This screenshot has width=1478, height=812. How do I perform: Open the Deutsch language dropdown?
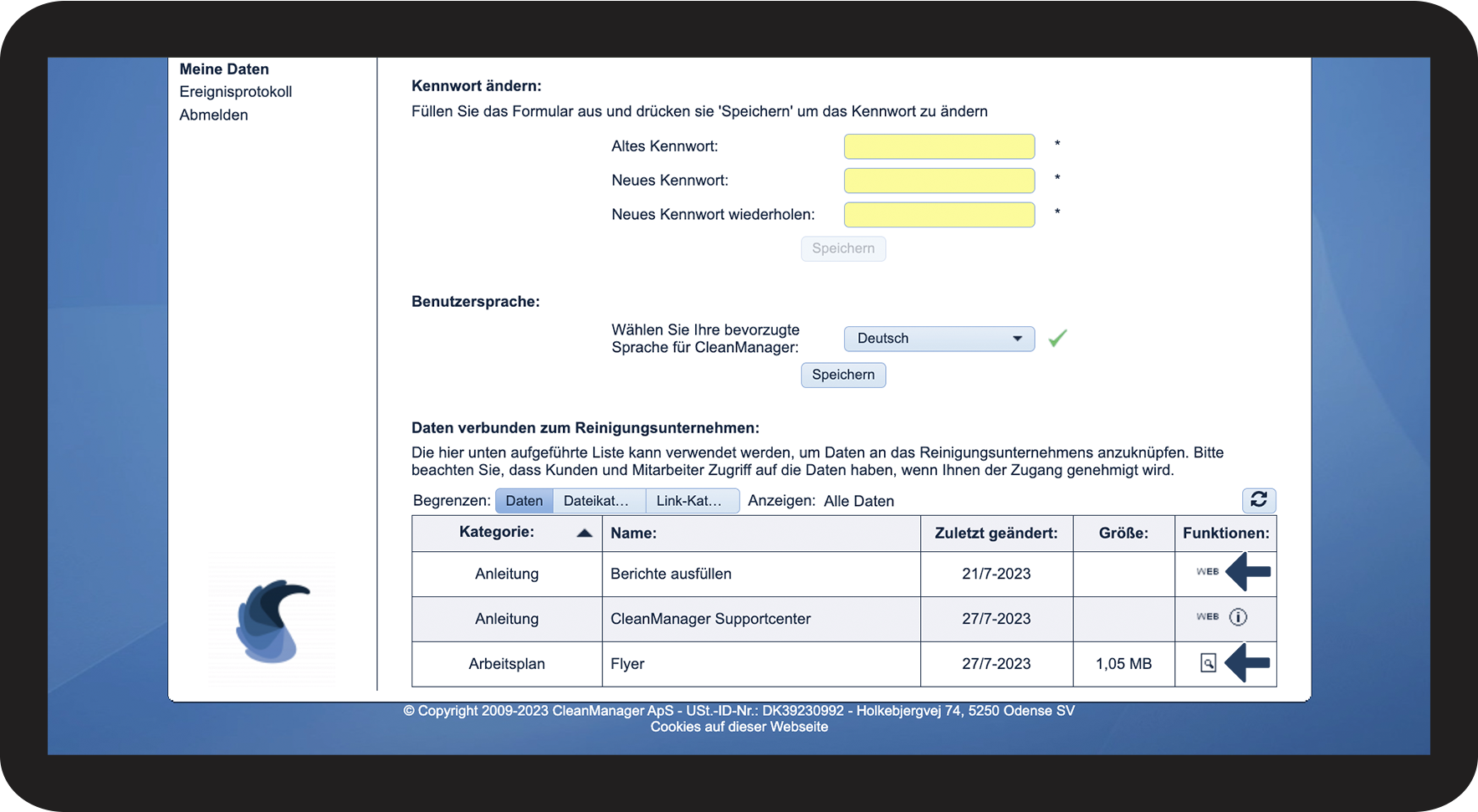938,339
